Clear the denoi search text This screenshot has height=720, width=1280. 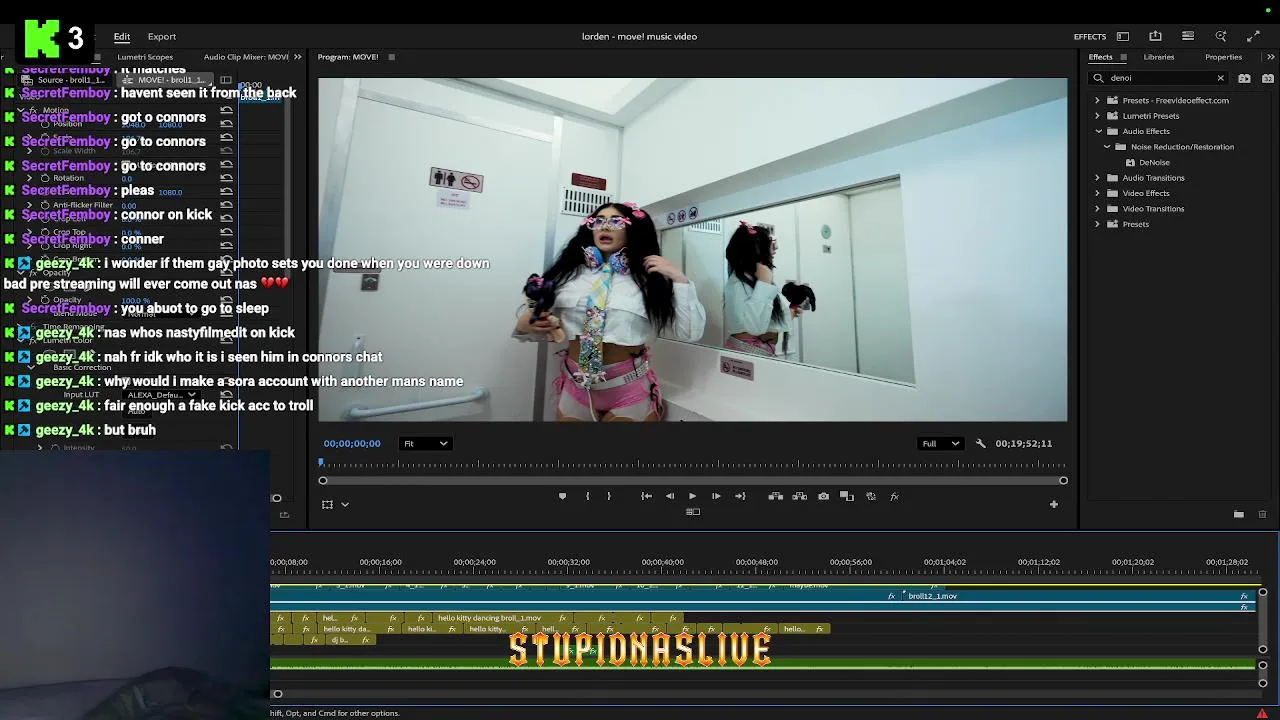[x=1220, y=78]
